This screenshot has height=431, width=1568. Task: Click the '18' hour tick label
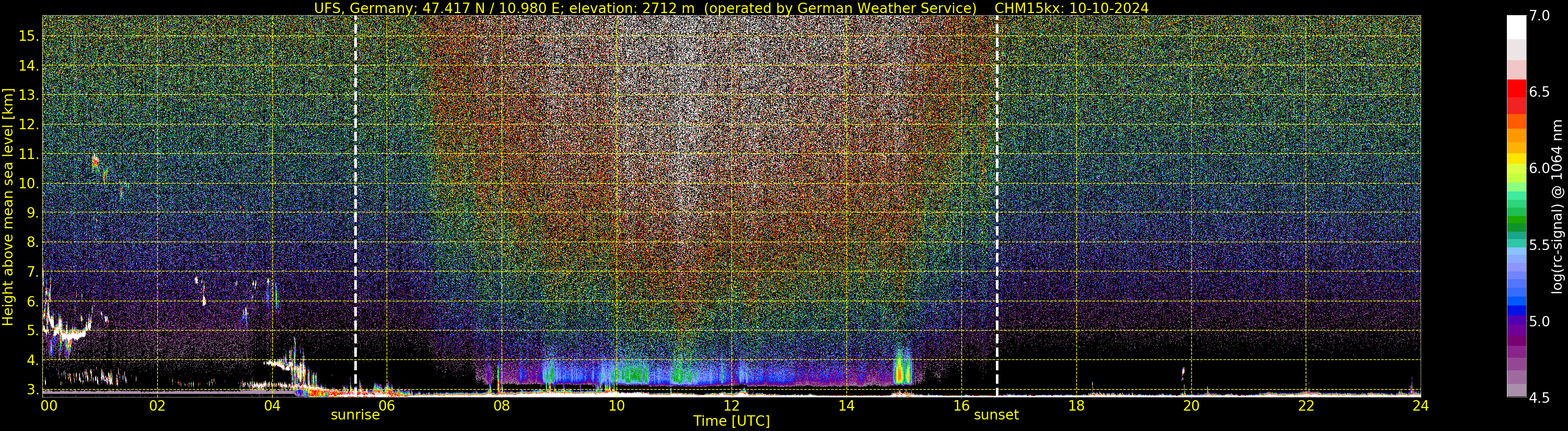(1076, 405)
